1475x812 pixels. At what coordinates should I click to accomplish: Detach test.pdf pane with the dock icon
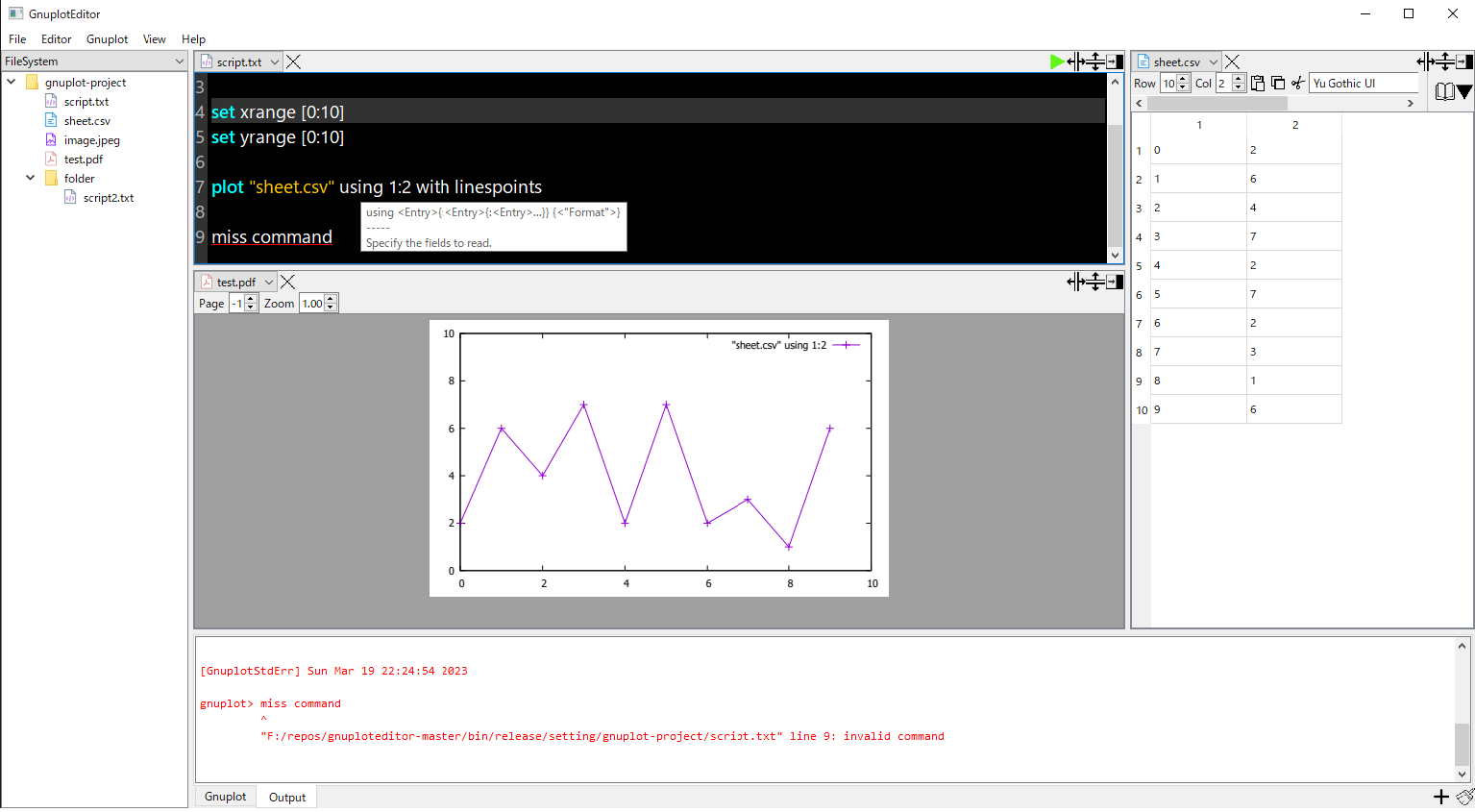1115,282
